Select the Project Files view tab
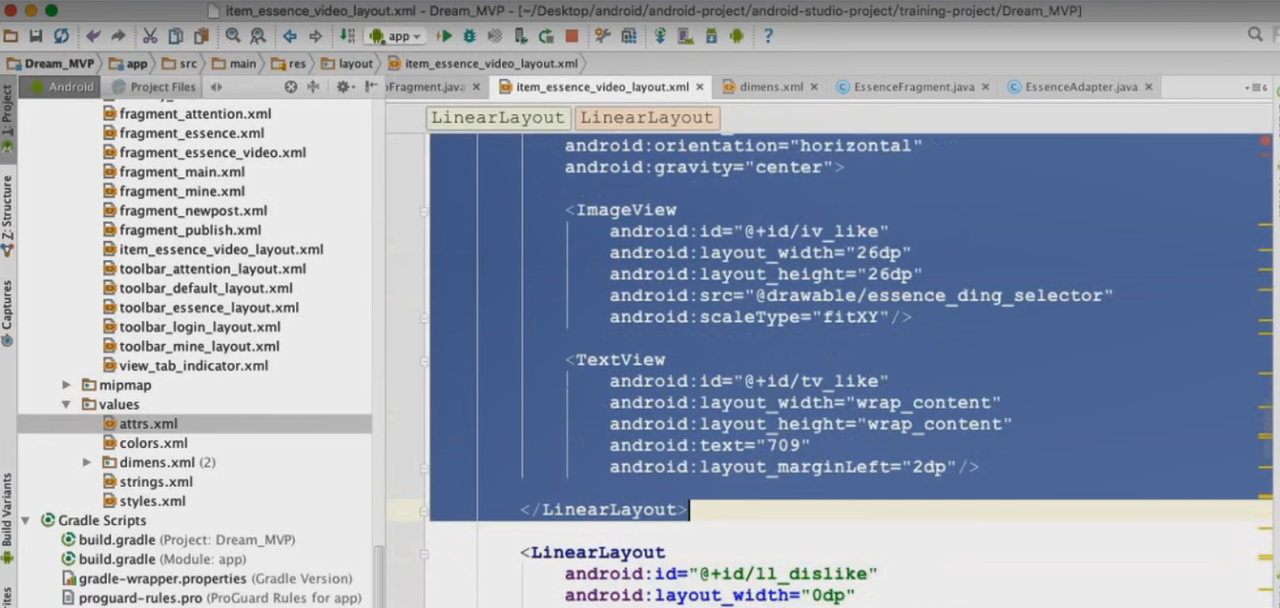This screenshot has height=608, width=1280. [162, 87]
